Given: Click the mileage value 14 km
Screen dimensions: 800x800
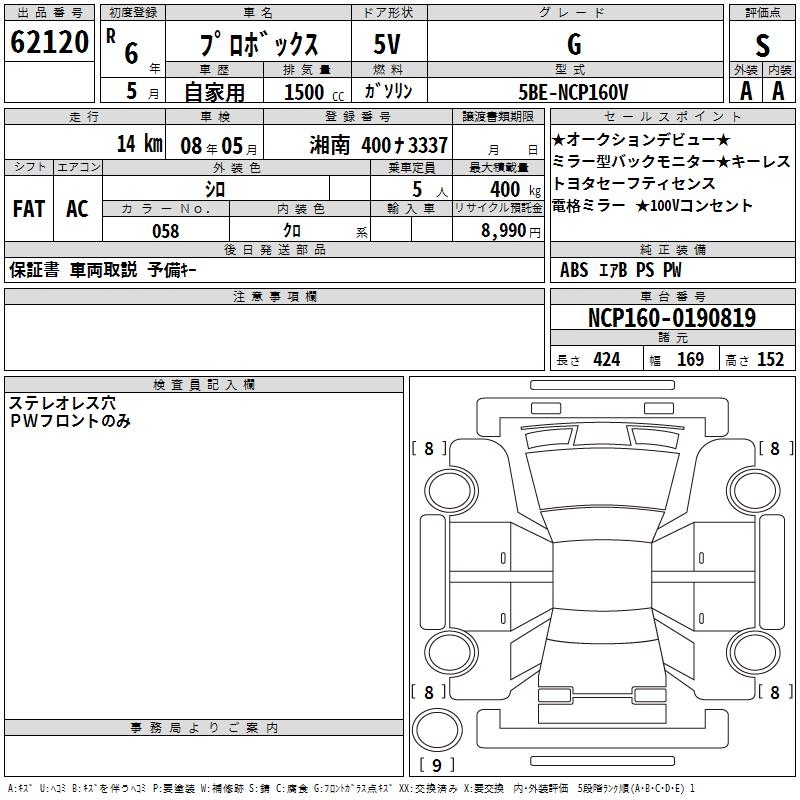Looking at the screenshot, I should click(x=139, y=144).
